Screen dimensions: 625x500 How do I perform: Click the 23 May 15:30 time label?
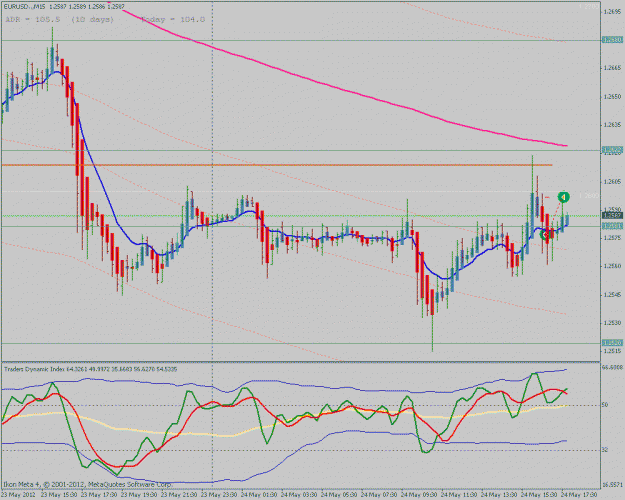point(59,495)
